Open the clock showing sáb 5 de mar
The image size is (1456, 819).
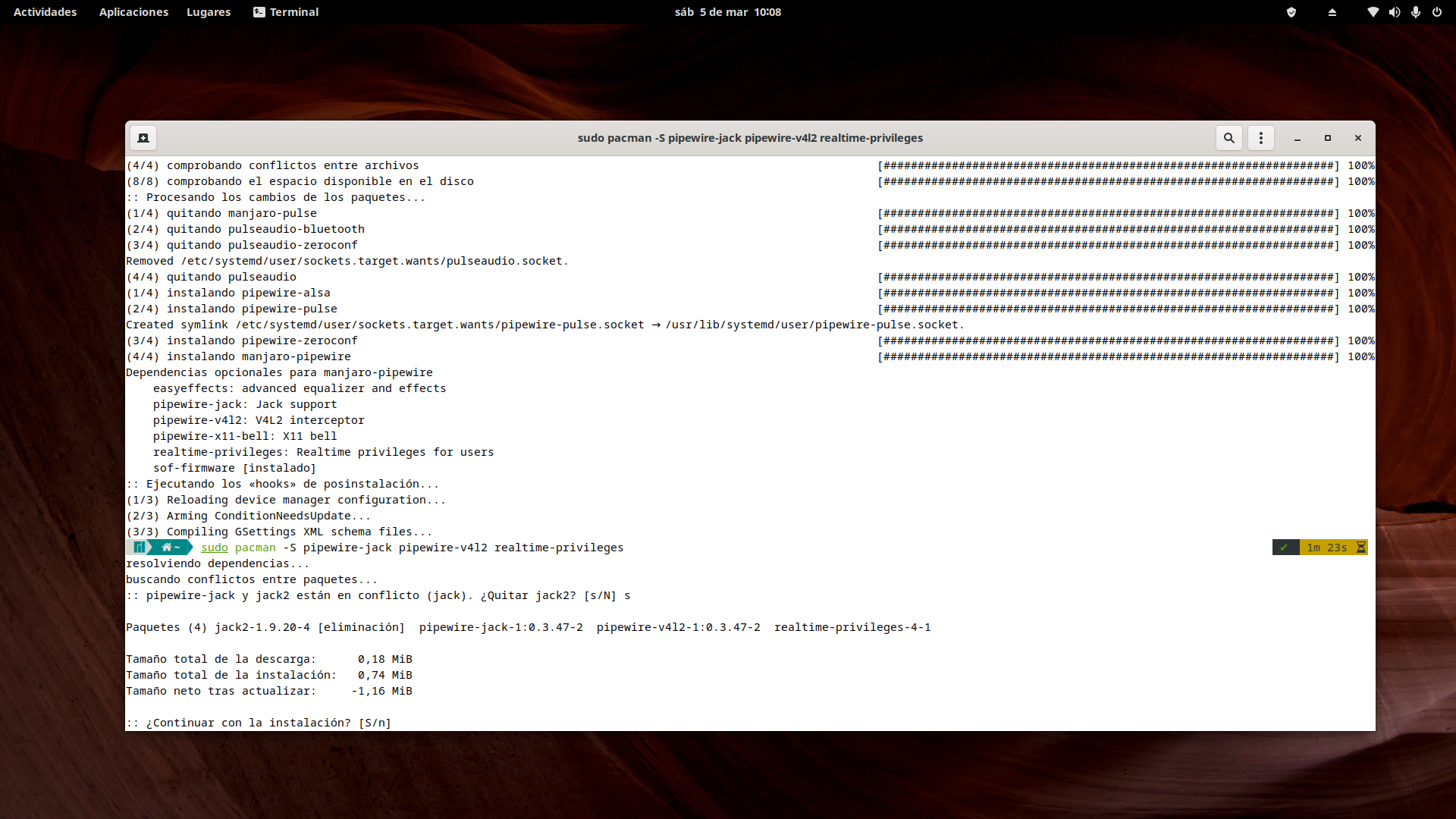point(727,12)
